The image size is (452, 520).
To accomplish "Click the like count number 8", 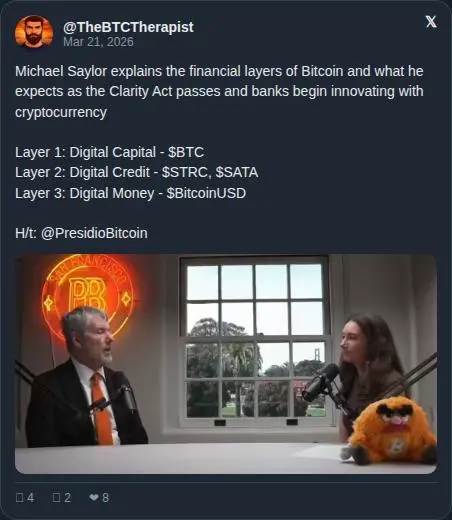I will (105, 498).
